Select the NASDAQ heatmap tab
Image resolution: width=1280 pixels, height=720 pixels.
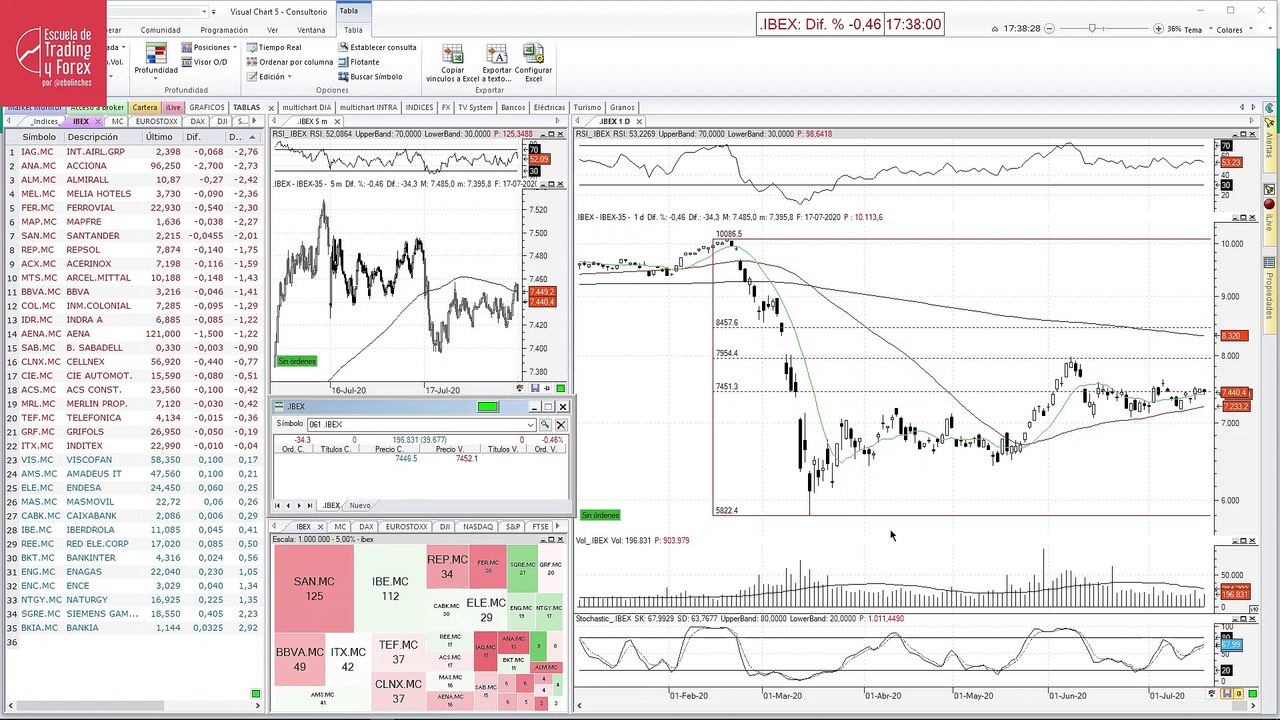click(477, 527)
